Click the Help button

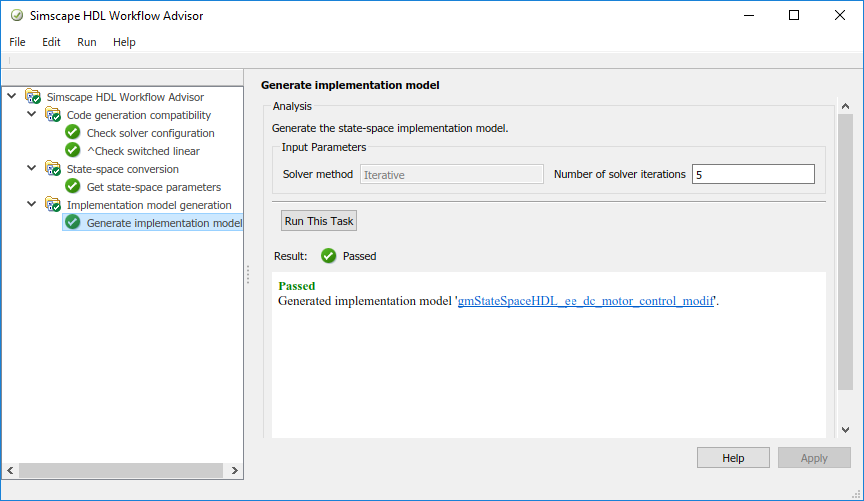733,458
